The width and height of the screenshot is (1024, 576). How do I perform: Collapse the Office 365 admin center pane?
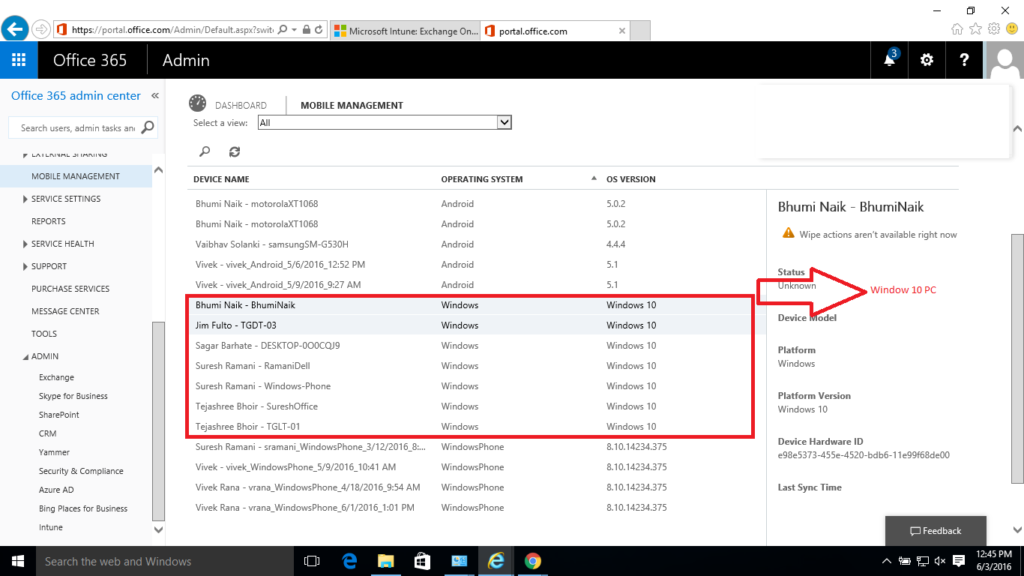coord(155,96)
